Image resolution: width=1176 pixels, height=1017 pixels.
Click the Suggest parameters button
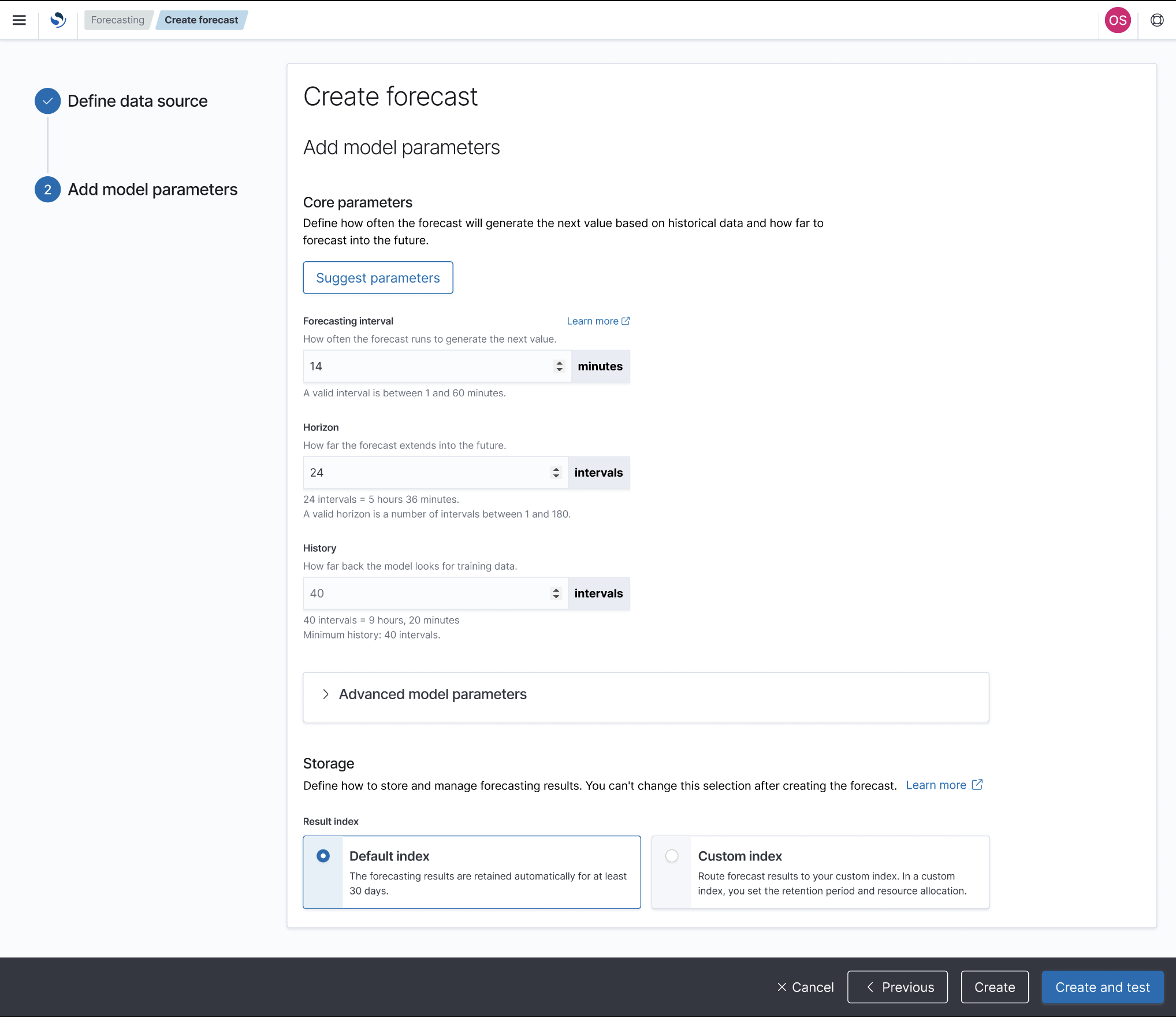(x=378, y=277)
